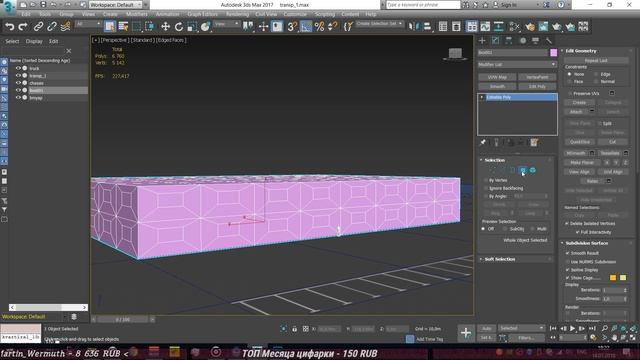The width and height of the screenshot is (640, 360).
Task: Toggle visibility eye of chassis object
Action: (x=18, y=83)
